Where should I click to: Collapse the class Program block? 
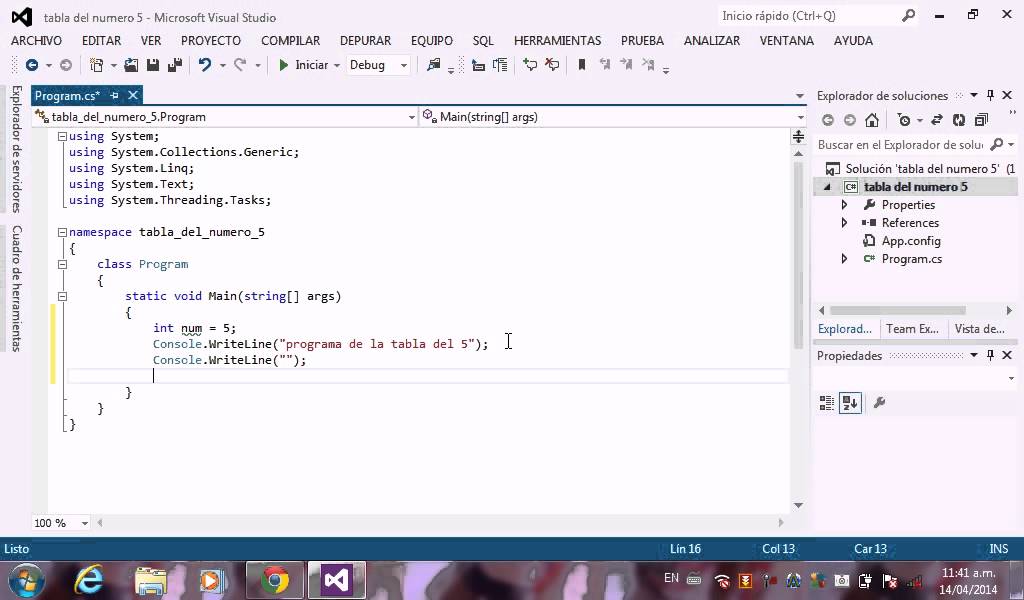(62, 264)
